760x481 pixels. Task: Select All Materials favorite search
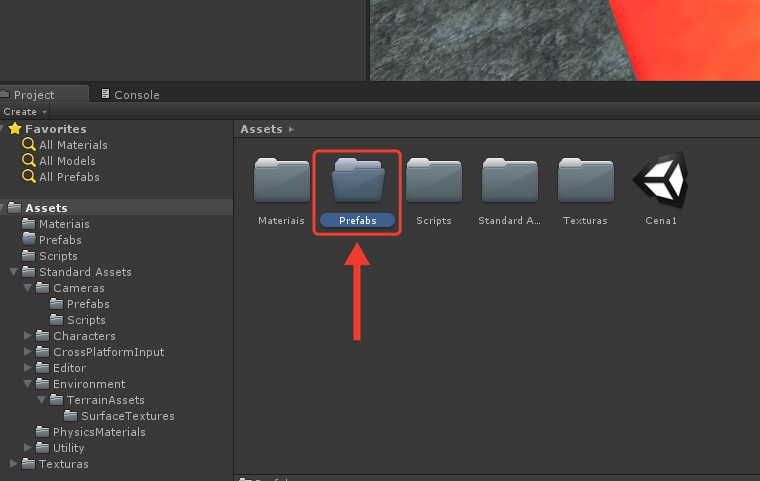click(73, 144)
